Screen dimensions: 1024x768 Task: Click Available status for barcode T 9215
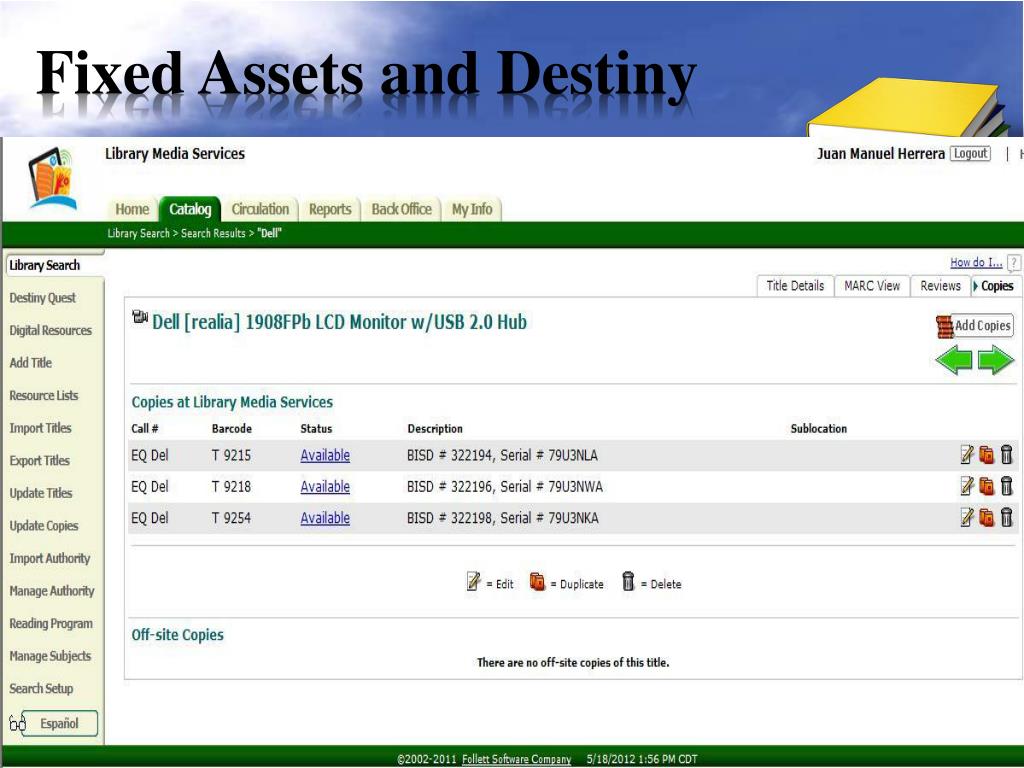click(x=325, y=455)
